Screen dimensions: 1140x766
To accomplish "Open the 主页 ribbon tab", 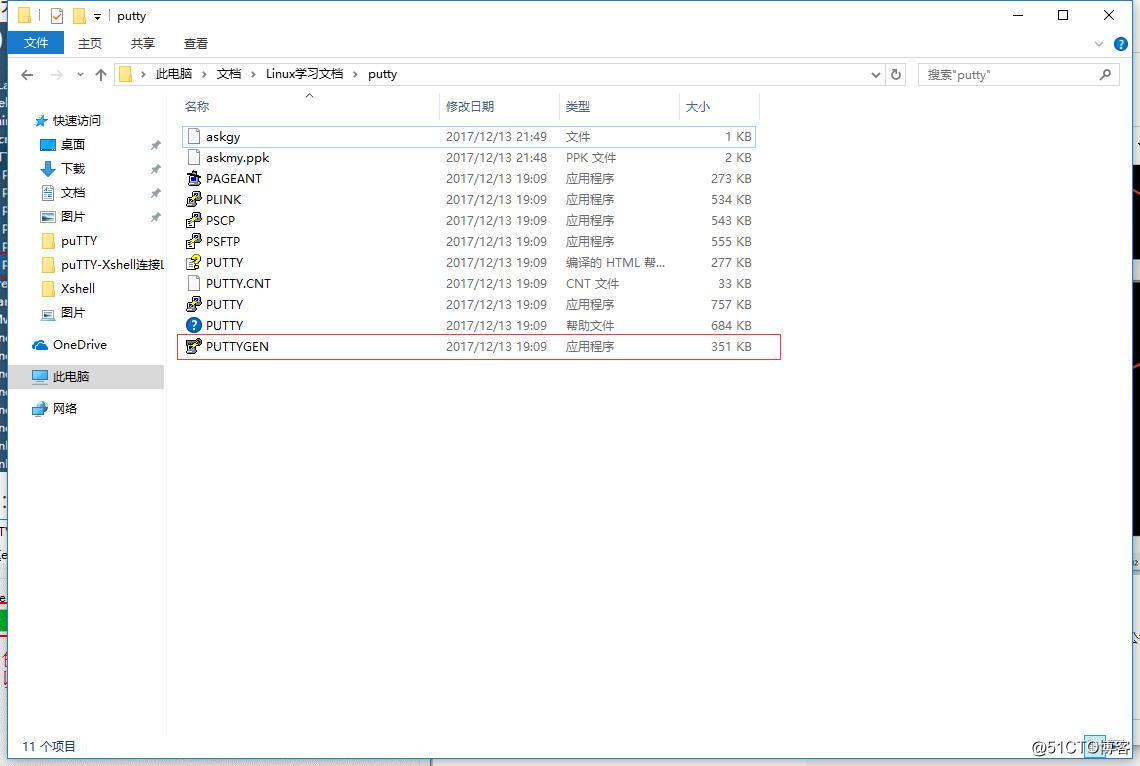I will click(x=90, y=44).
